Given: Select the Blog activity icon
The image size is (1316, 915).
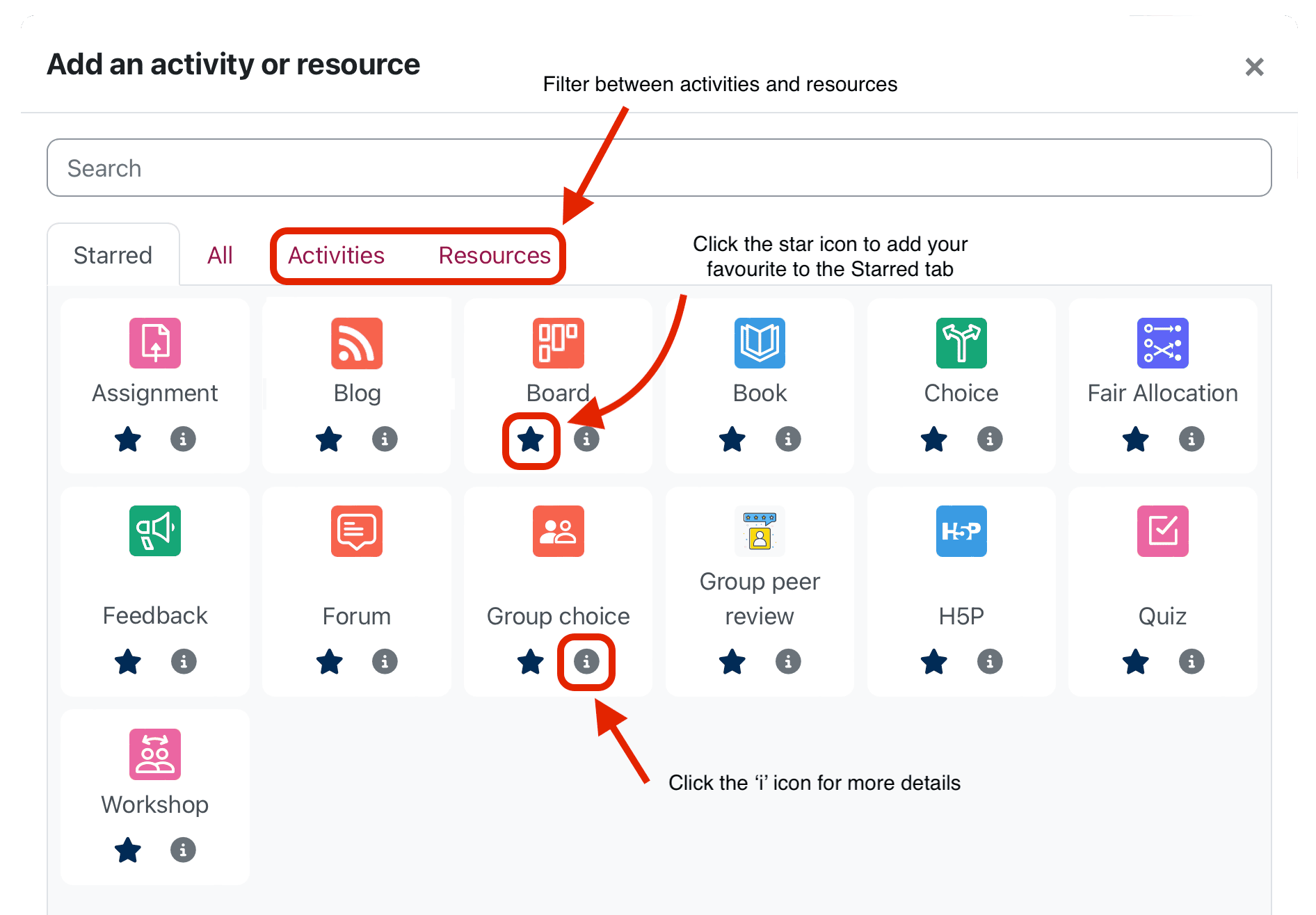Looking at the screenshot, I should (x=356, y=343).
